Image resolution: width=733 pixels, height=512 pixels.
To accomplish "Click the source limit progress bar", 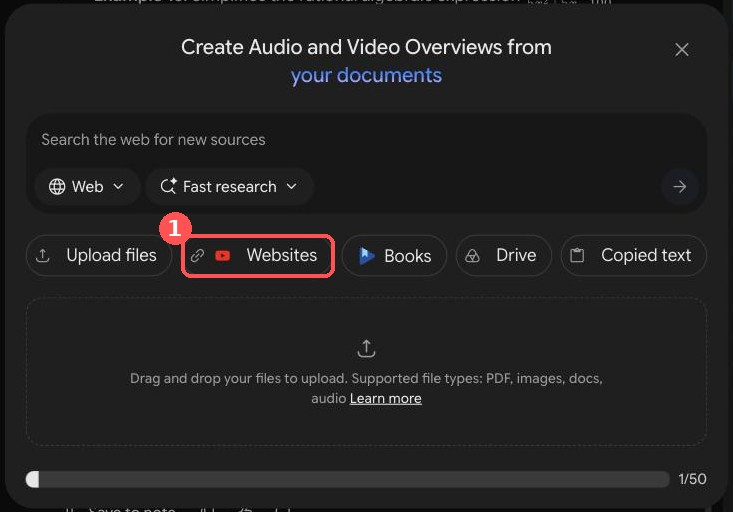I will [347, 479].
